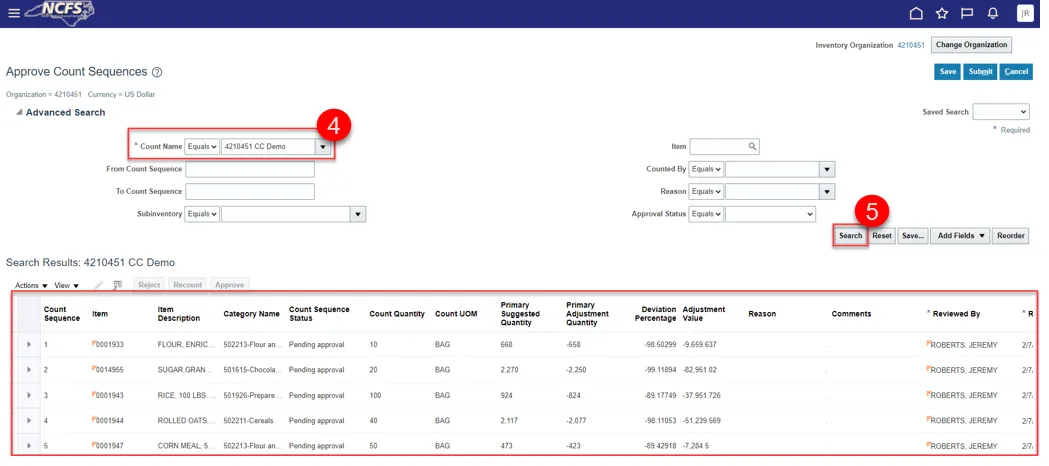The width and height of the screenshot is (1049, 466).
Task: Open the Saved Search dropdown
Action: click(1001, 112)
